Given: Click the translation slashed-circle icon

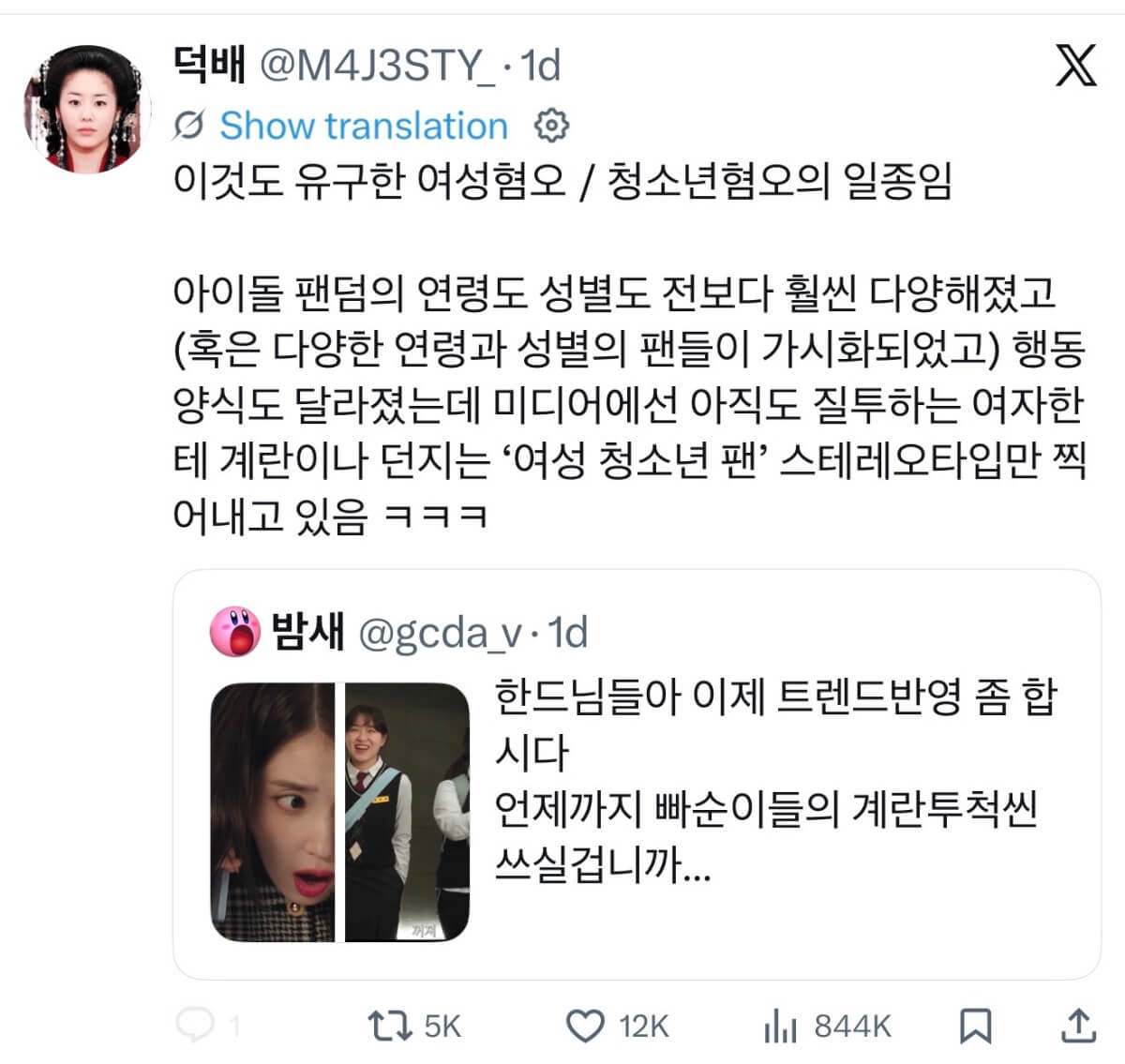Looking at the screenshot, I should (189, 126).
